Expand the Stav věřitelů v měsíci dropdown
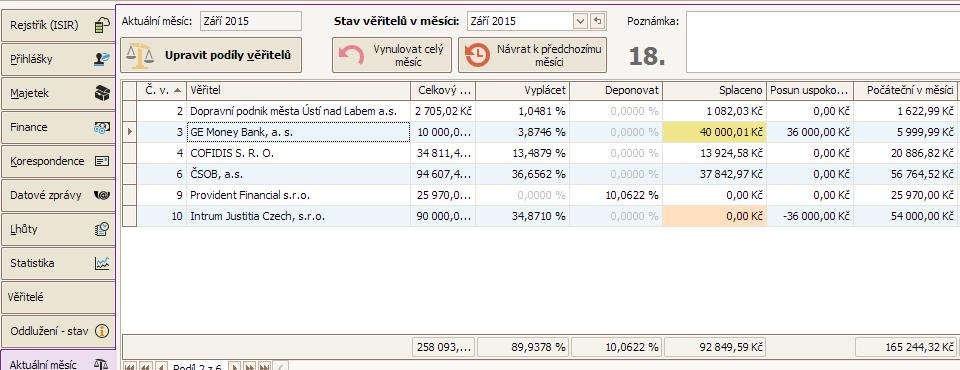This screenshot has width=960, height=370. 580,21
